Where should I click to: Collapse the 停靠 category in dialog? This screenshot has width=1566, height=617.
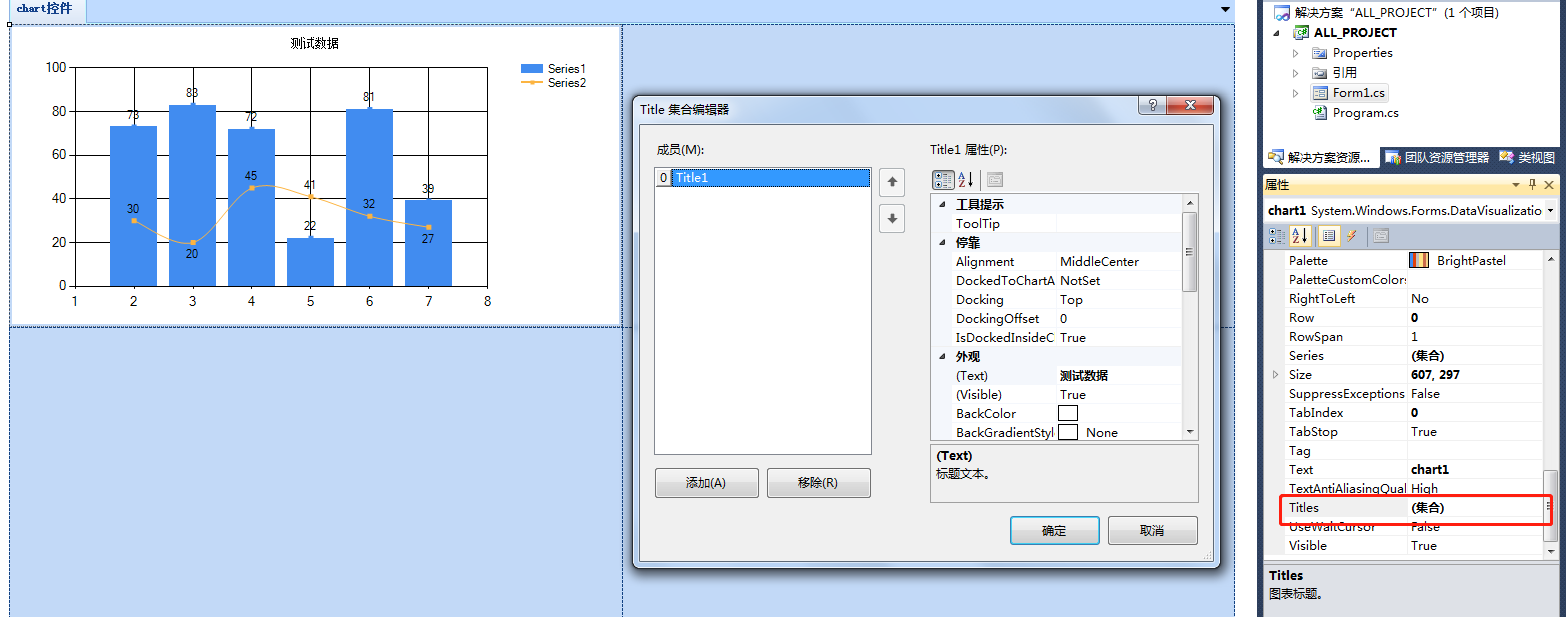pyautogui.click(x=942, y=242)
